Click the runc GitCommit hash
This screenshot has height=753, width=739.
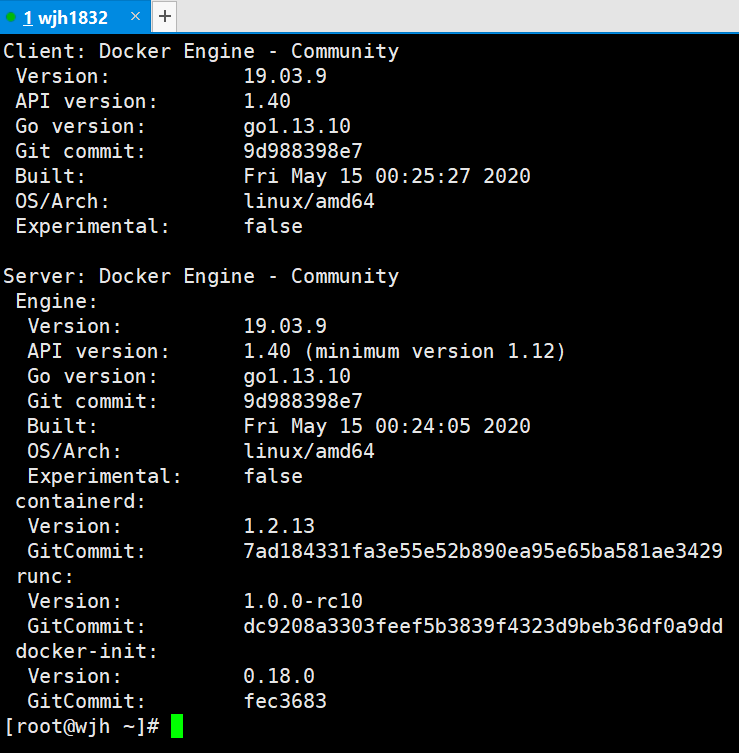point(482,627)
